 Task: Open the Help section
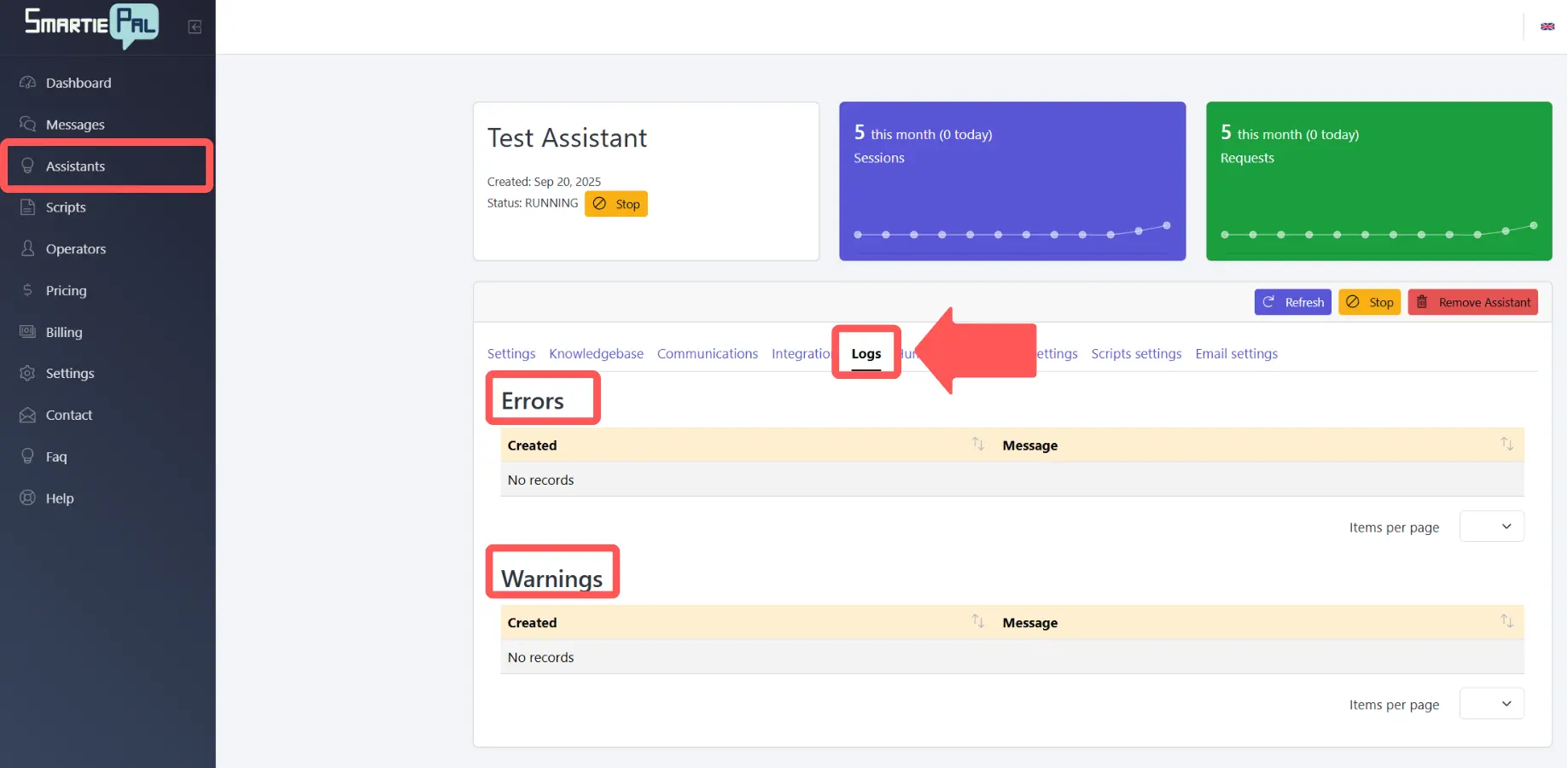(59, 497)
